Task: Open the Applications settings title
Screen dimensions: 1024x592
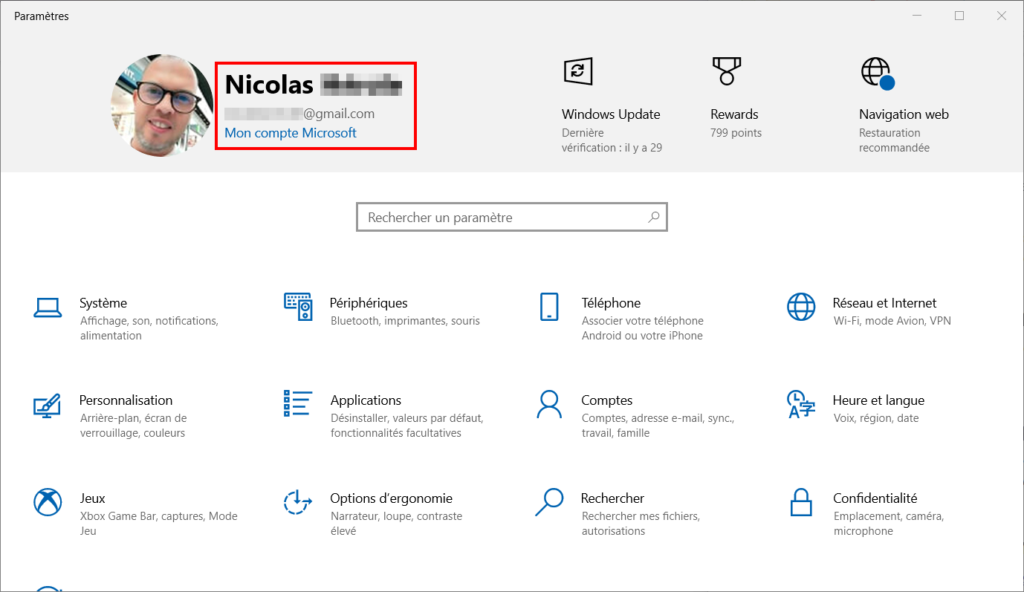Action: [x=366, y=400]
